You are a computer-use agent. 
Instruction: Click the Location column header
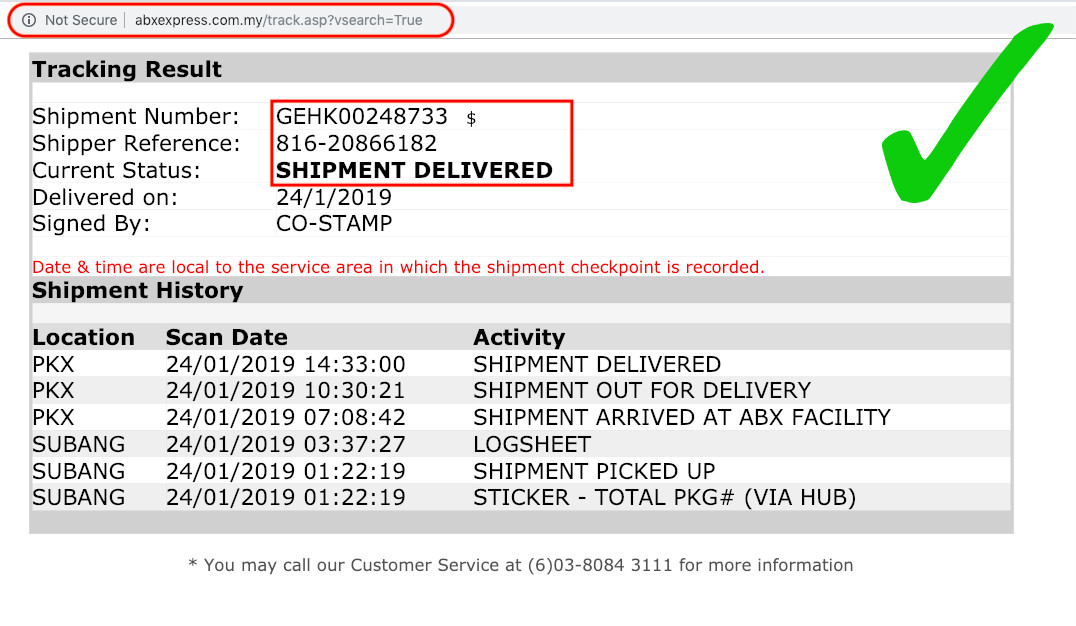[x=83, y=337]
